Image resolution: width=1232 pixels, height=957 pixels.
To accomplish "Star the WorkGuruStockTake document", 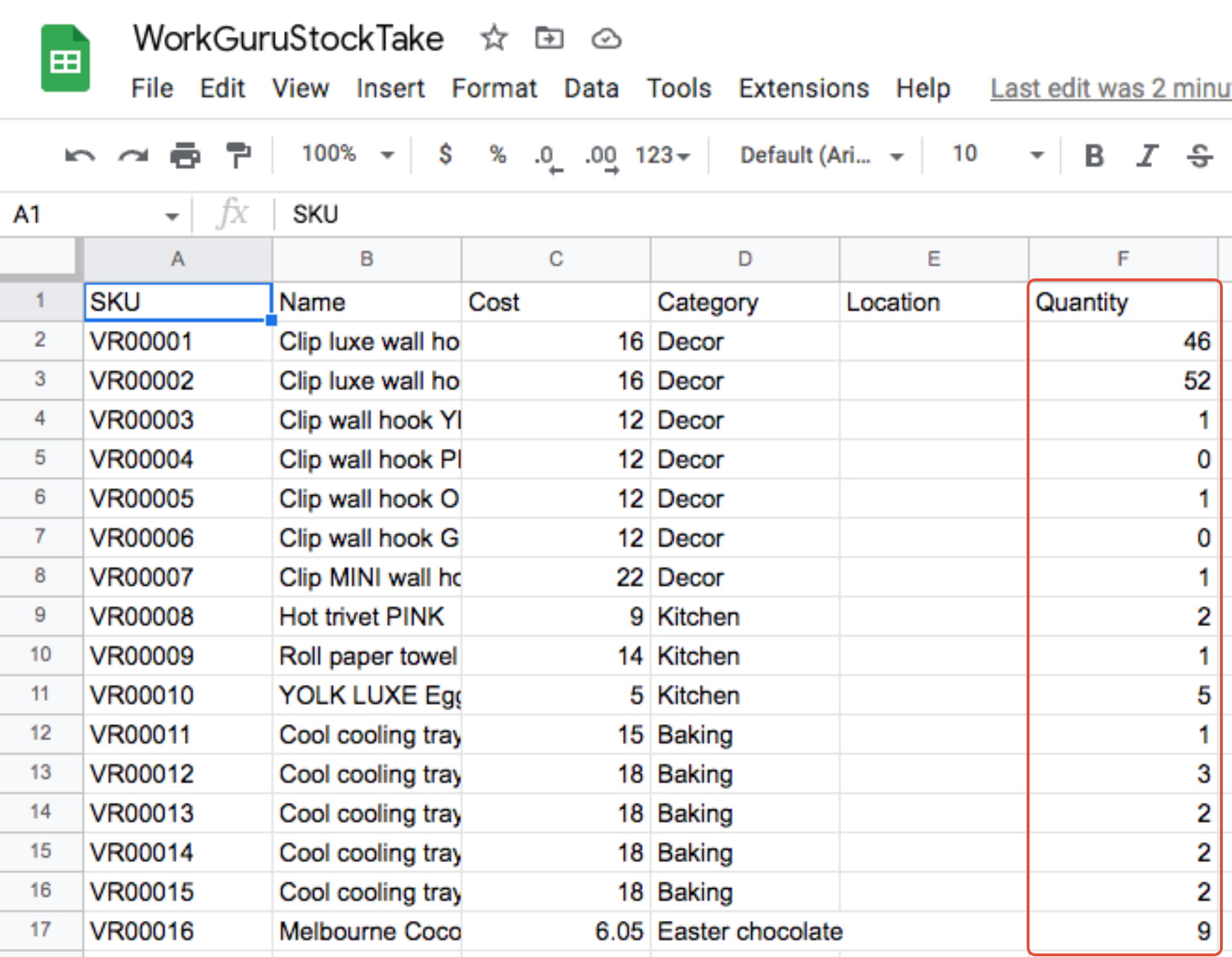I will pyautogui.click(x=494, y=38).
